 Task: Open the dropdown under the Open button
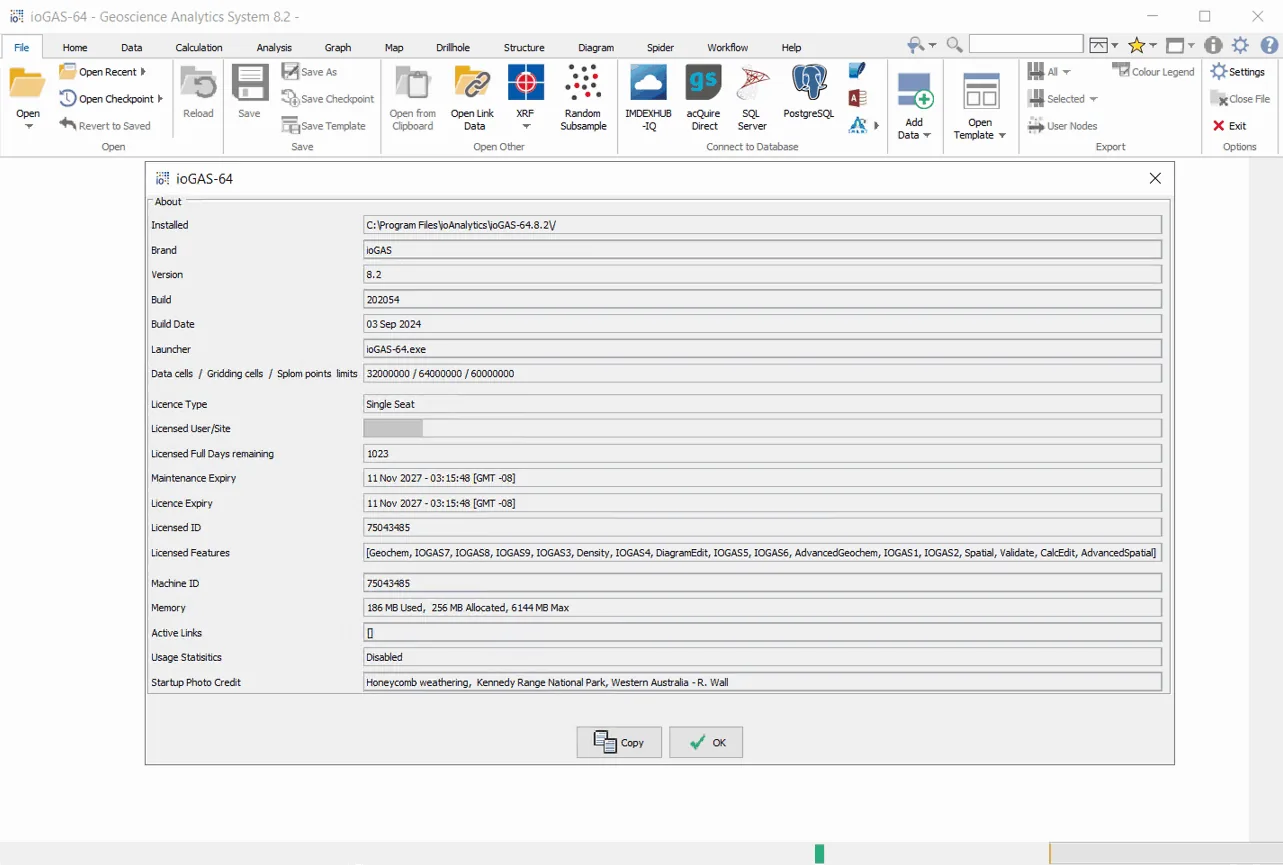click(x=28, y=126)
